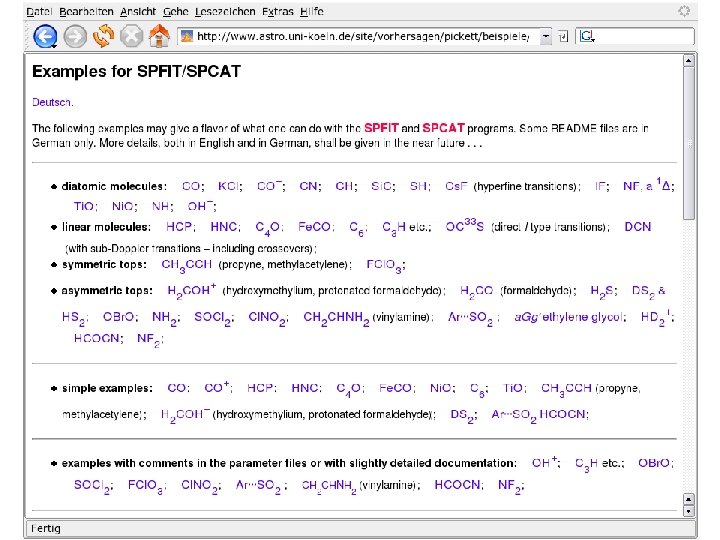
Task: Open the CH+ commented example link
Action: (x=544, y=462)
